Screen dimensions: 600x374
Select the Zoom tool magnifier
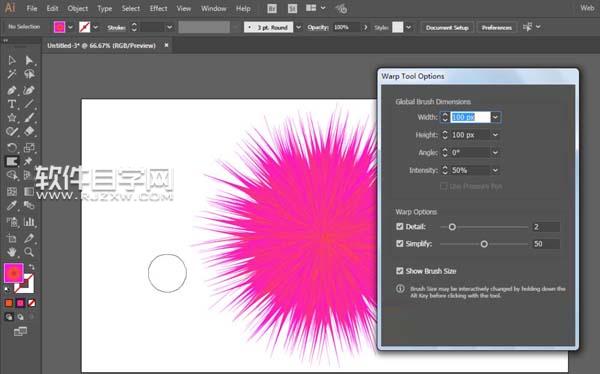point(29,252)
